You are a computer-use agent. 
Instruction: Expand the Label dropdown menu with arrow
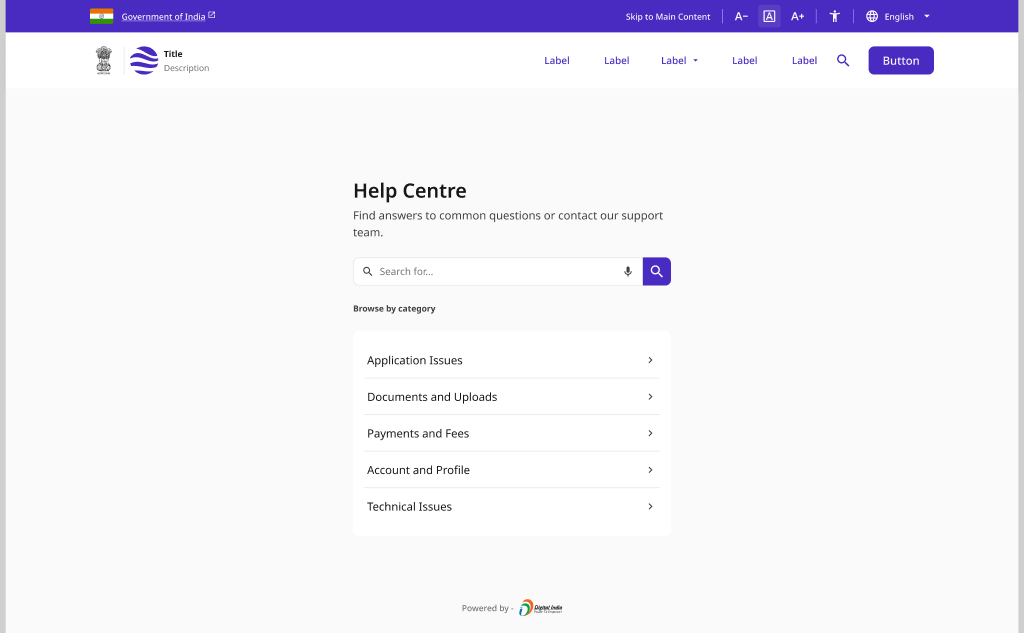click(x=679, y=60)
